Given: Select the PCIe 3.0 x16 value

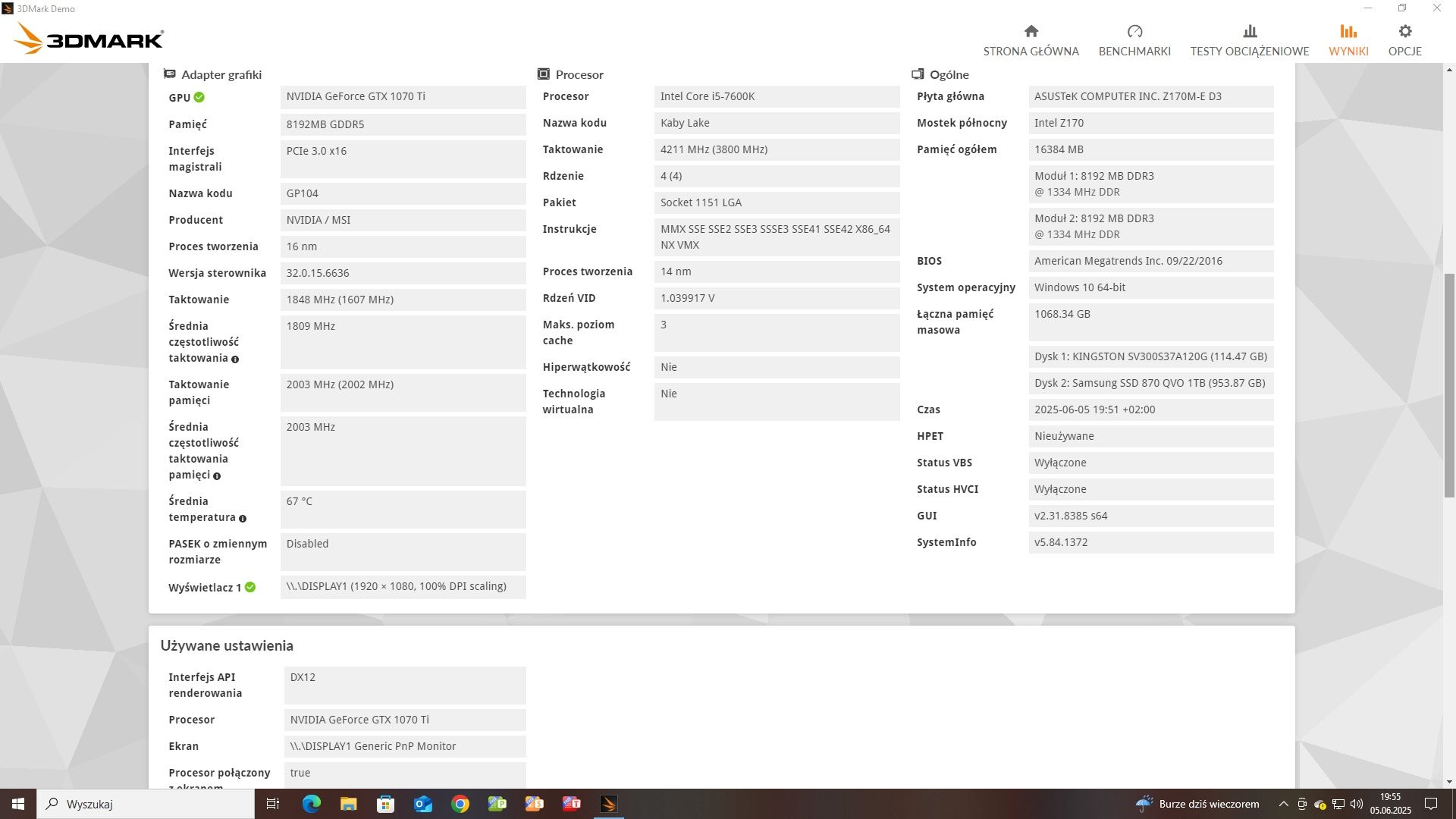Looking at the screenshot, I should coord(403,159).
